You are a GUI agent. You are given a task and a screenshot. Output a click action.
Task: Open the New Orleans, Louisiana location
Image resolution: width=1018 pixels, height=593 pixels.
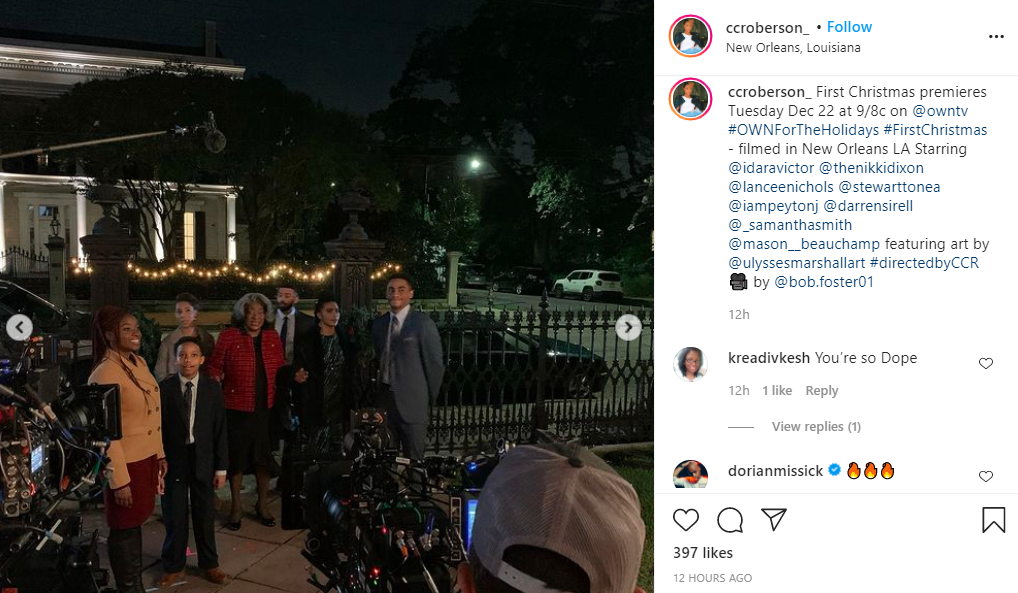click(793, 47)
